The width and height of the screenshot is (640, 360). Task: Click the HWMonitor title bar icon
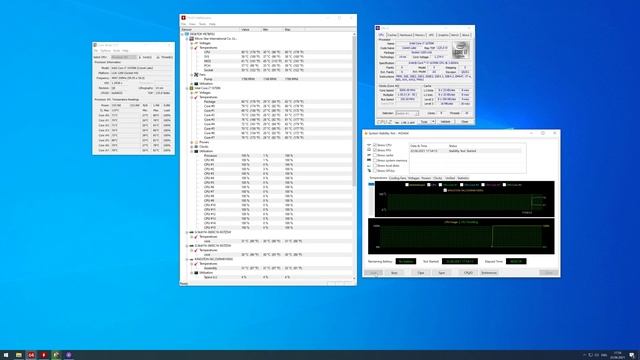tap(184, 18)
